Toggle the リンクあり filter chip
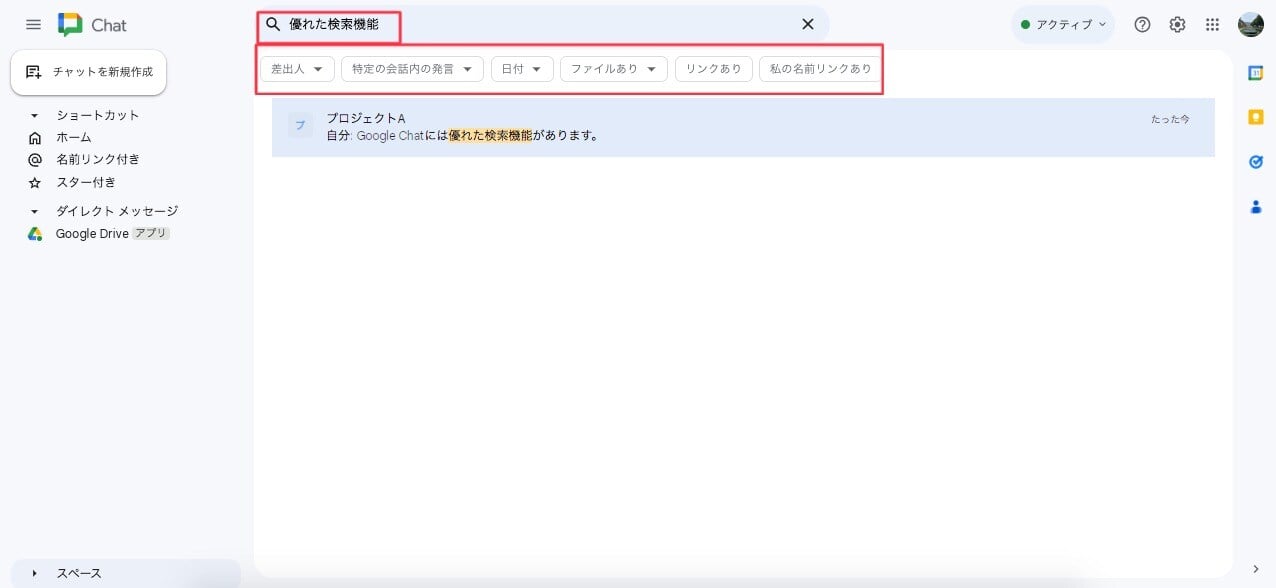The image size is (1276, 588). click(714, 69)
